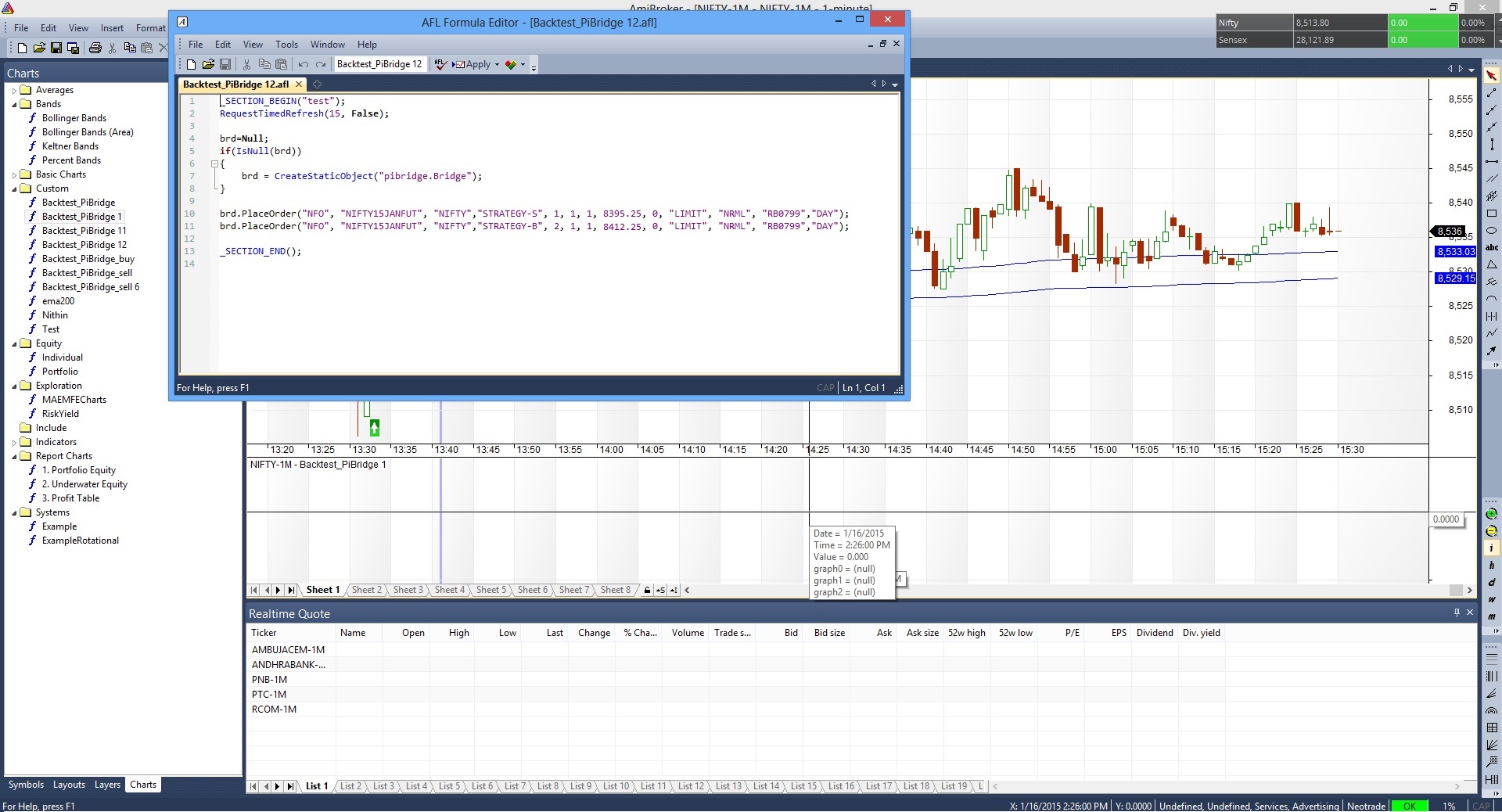Collapse the Bands folder

14,104
